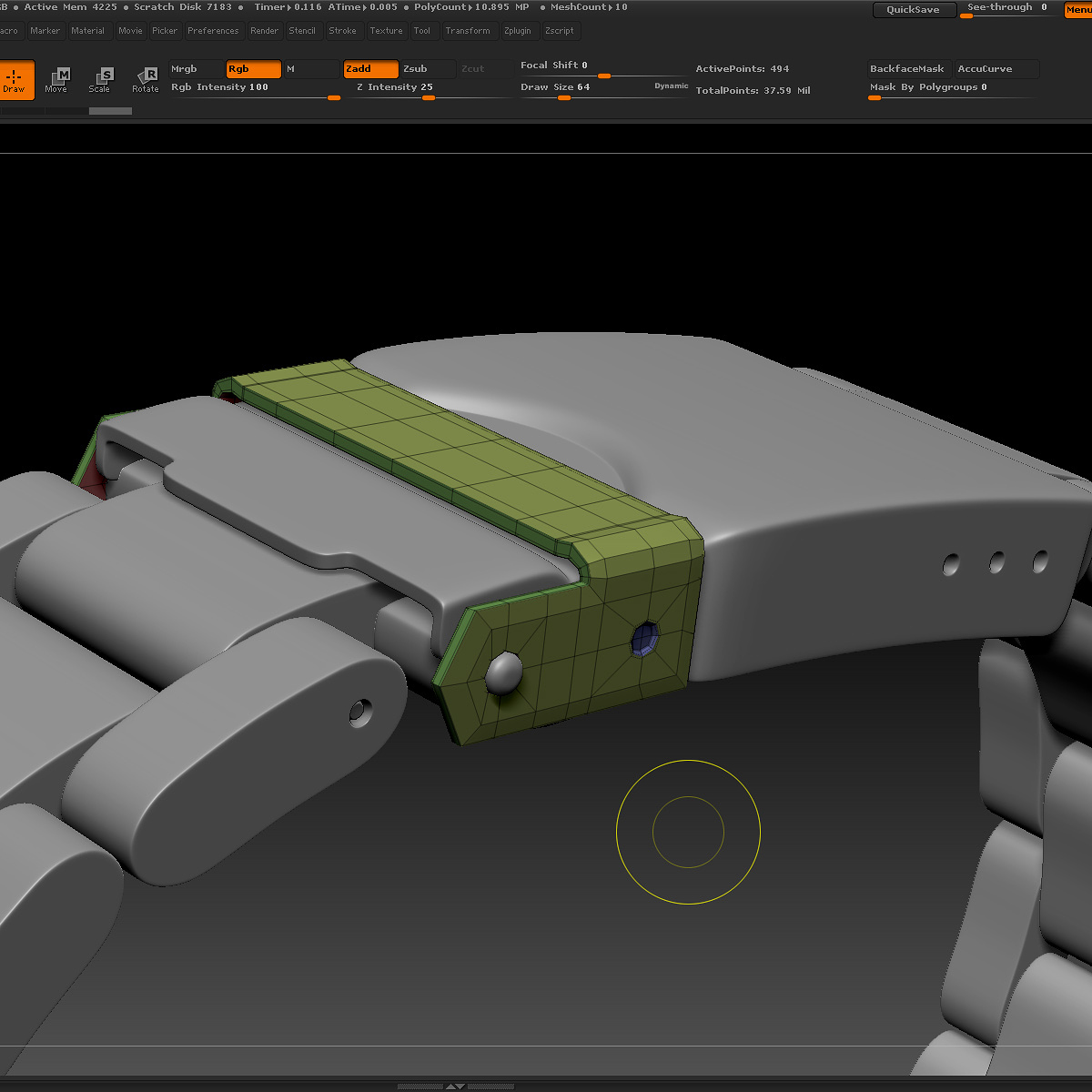
Task: Adjust the See-through slider
Action: pos(1008,10)
